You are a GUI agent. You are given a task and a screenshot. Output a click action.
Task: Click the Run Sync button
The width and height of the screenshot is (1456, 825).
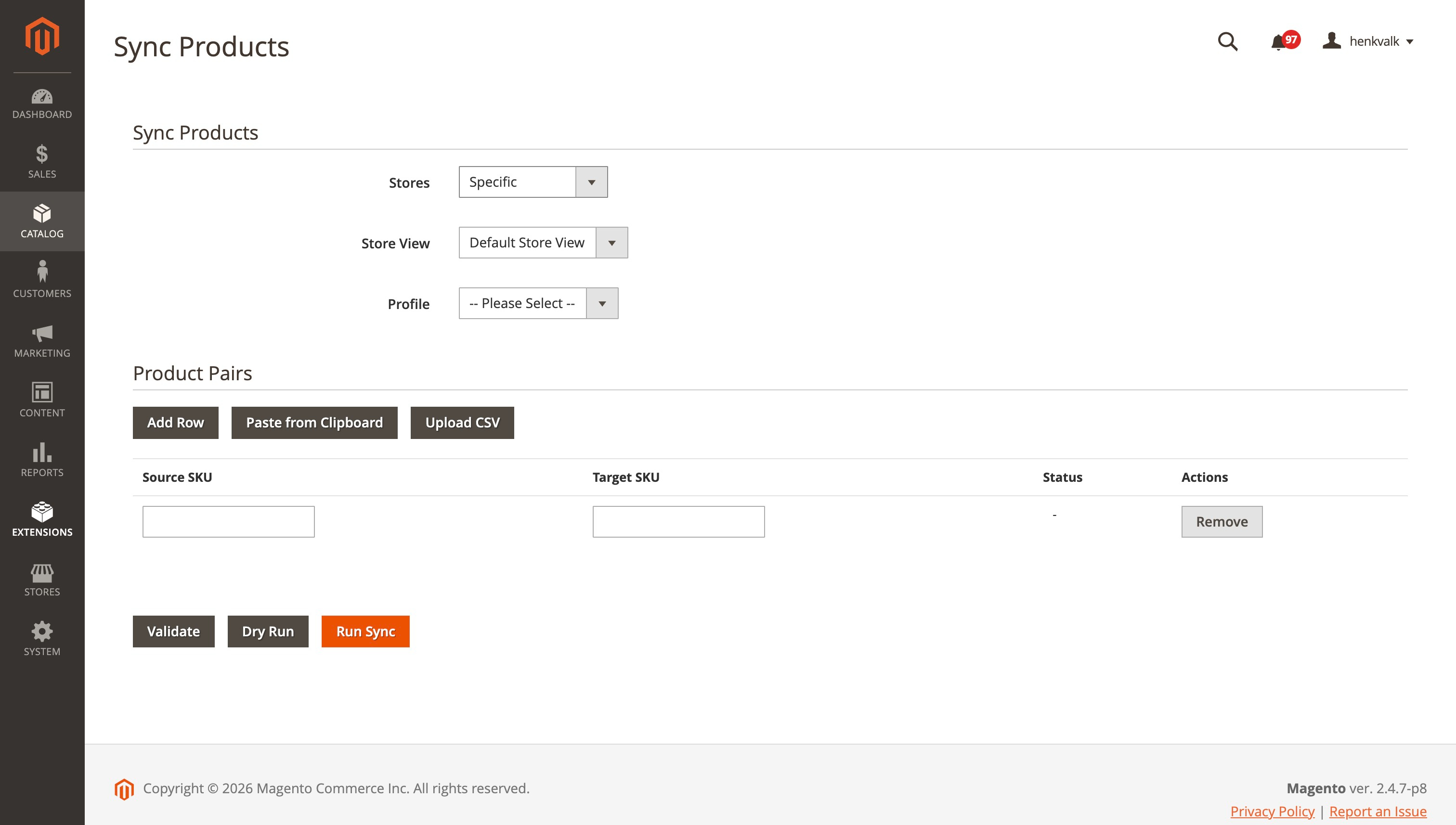pos(365,631)
